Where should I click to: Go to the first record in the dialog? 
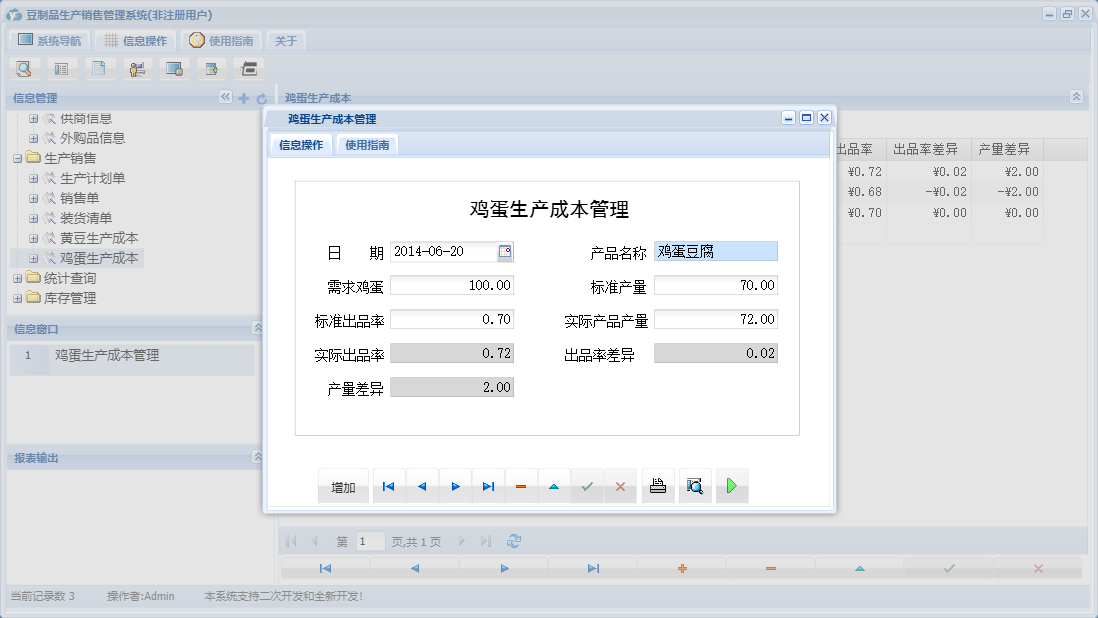[x=388, y=486]
